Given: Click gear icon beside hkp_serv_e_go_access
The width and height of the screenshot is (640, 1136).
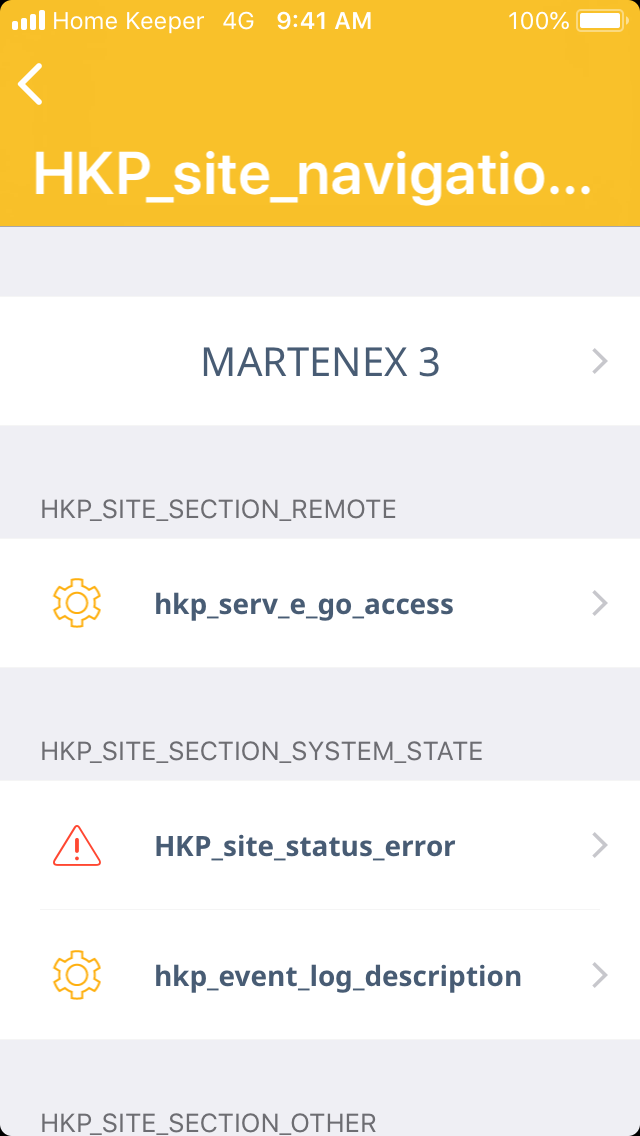Looking at the screenshot, I should click(x=77, y=603).
